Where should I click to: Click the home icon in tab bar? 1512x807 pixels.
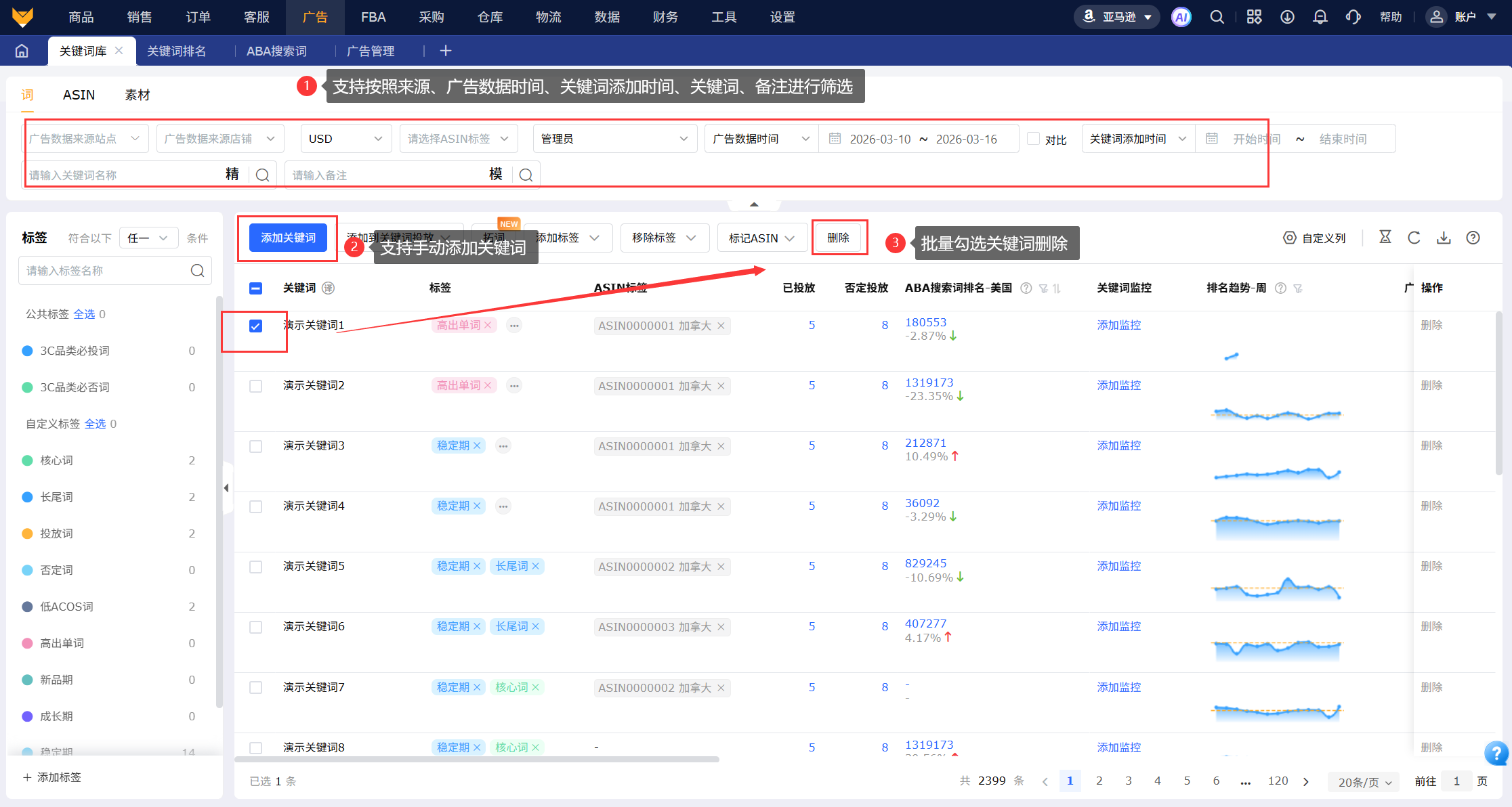point(22,51)
